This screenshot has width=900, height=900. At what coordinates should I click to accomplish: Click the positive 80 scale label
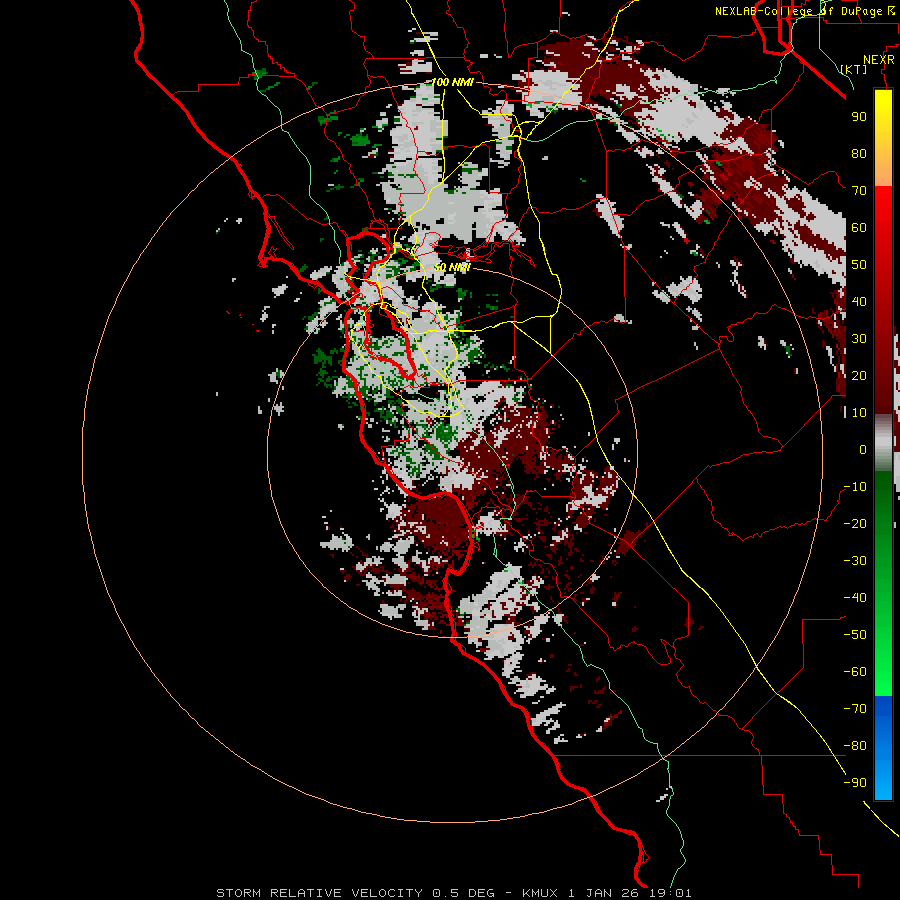point(859,153)
